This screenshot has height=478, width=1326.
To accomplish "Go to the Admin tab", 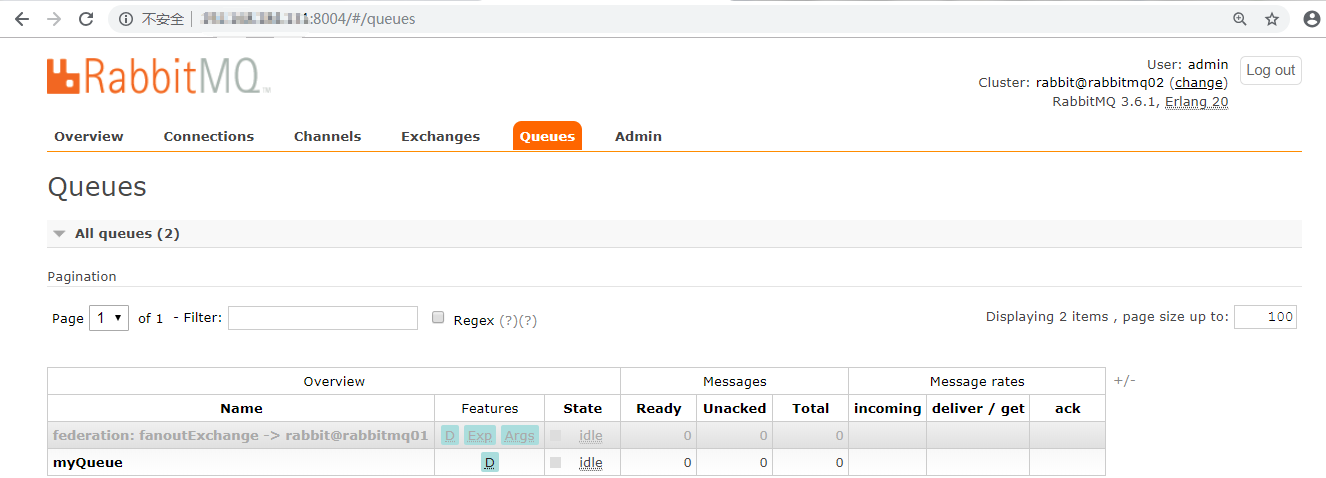I will [x=638, y=136].
